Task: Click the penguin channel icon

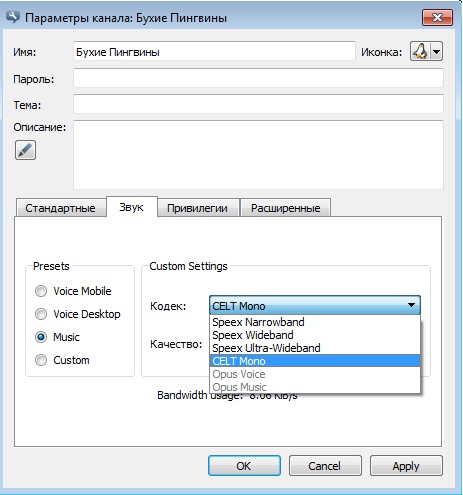Action: tap(420, 52)
